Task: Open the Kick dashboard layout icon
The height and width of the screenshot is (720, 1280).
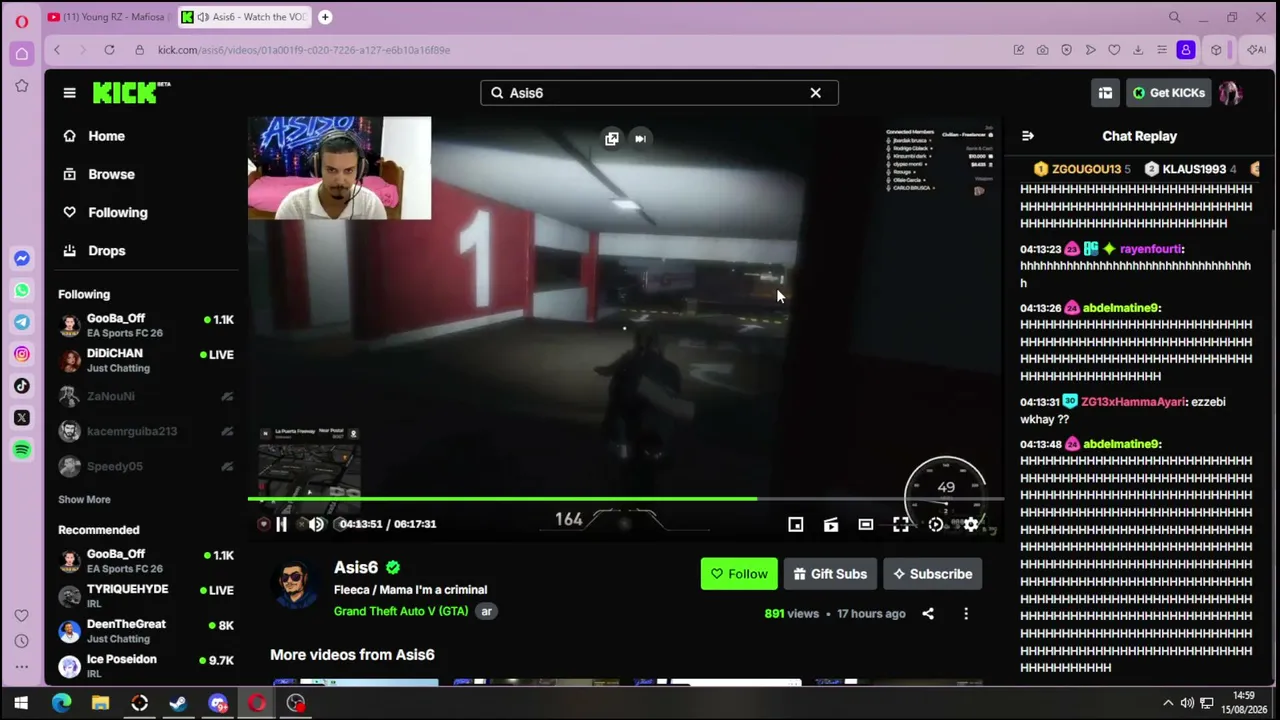Action: 1105,93
